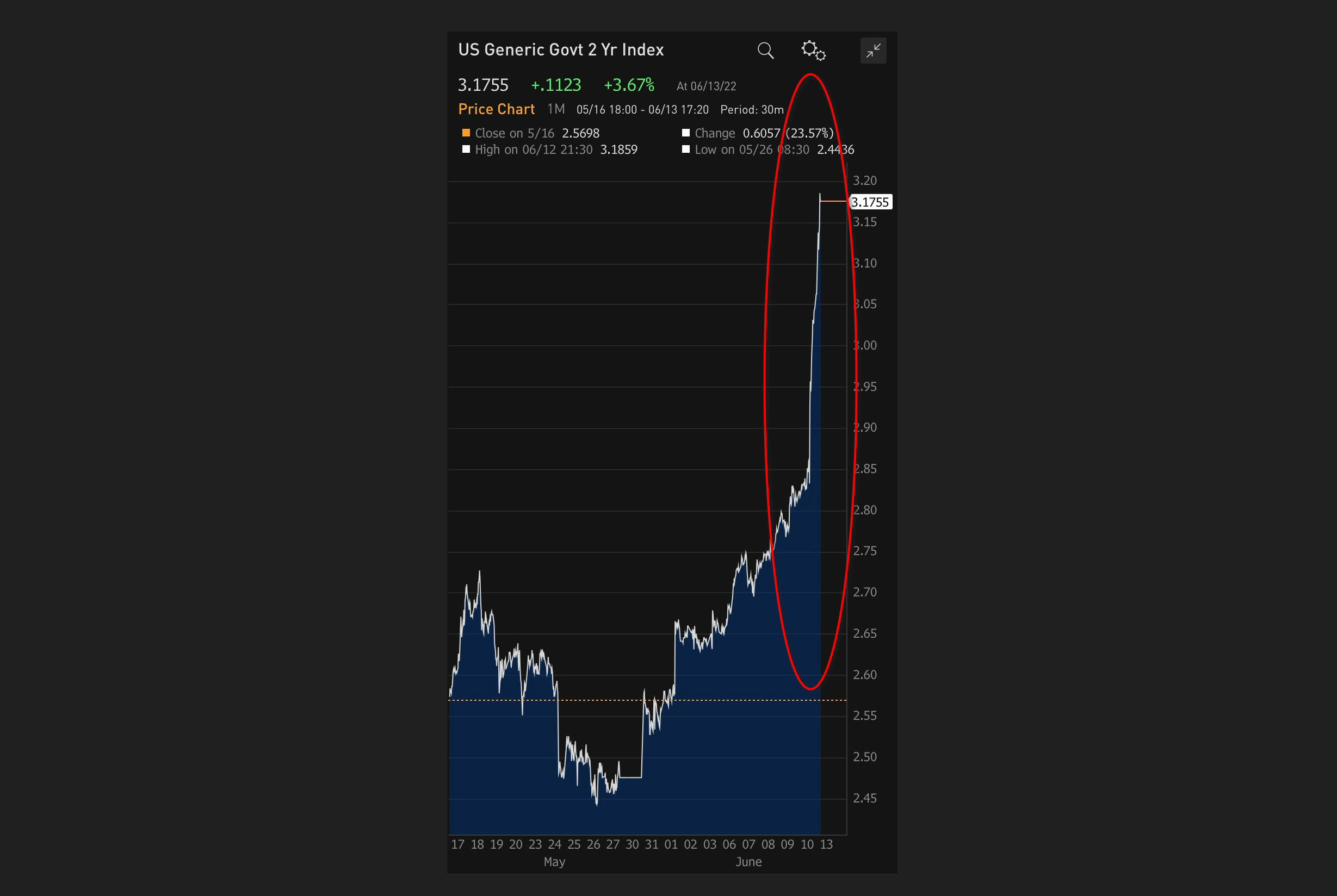
Task: Click the Close value 2.5698
Action: click(580, 133)
